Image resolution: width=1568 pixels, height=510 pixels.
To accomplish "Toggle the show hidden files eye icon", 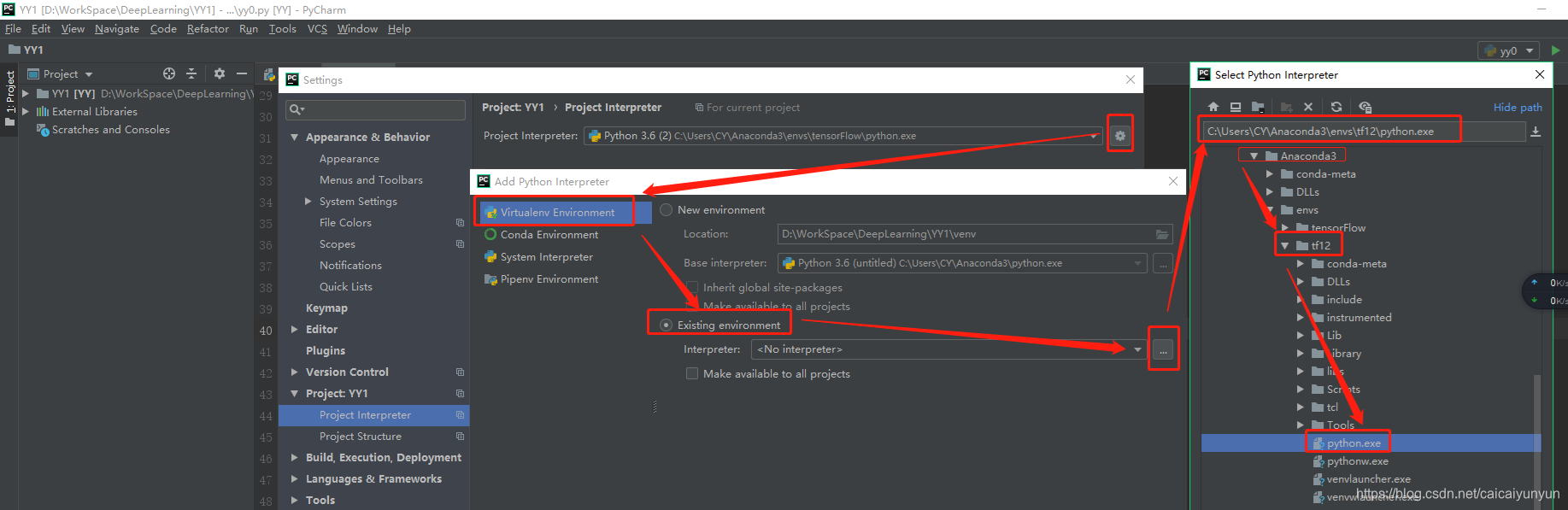I will [x=1365, y=107].
